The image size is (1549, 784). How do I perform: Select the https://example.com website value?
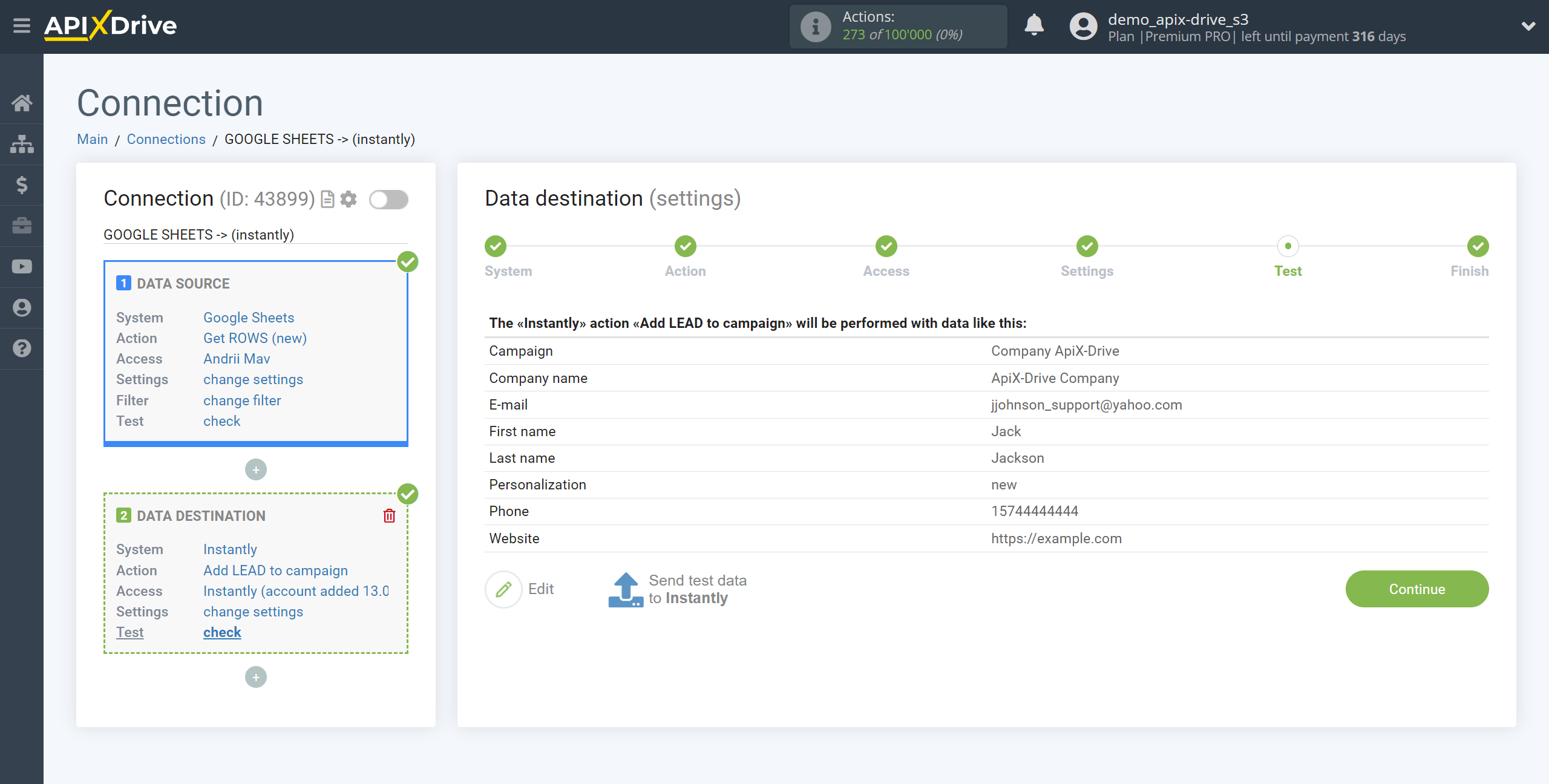tap(1056, 538)
